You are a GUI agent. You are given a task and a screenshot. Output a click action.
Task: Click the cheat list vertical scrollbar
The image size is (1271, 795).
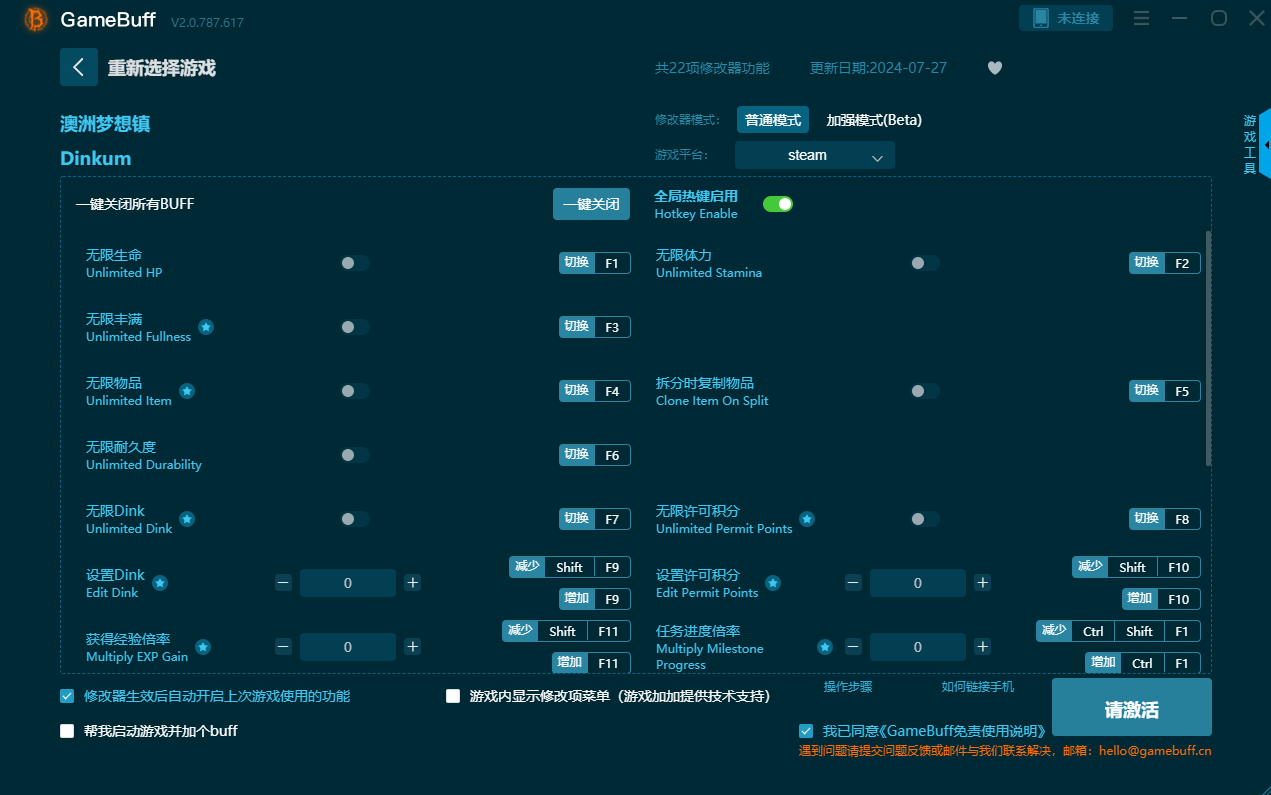[x=1208, y=348]
